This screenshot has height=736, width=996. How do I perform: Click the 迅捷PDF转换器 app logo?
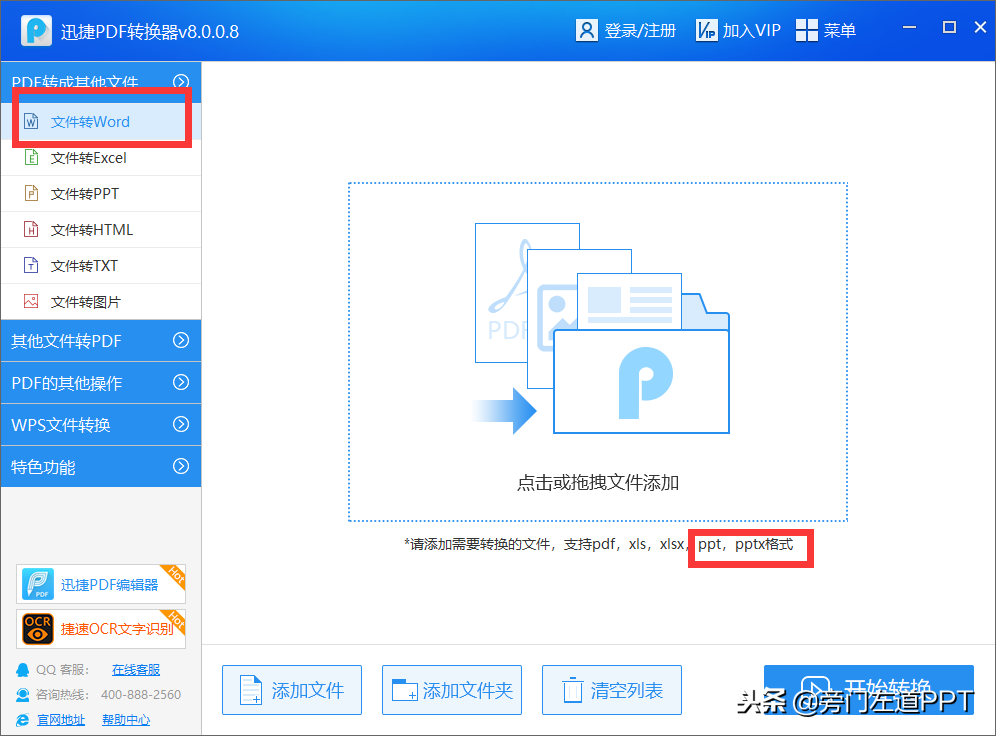click(36, 30)
